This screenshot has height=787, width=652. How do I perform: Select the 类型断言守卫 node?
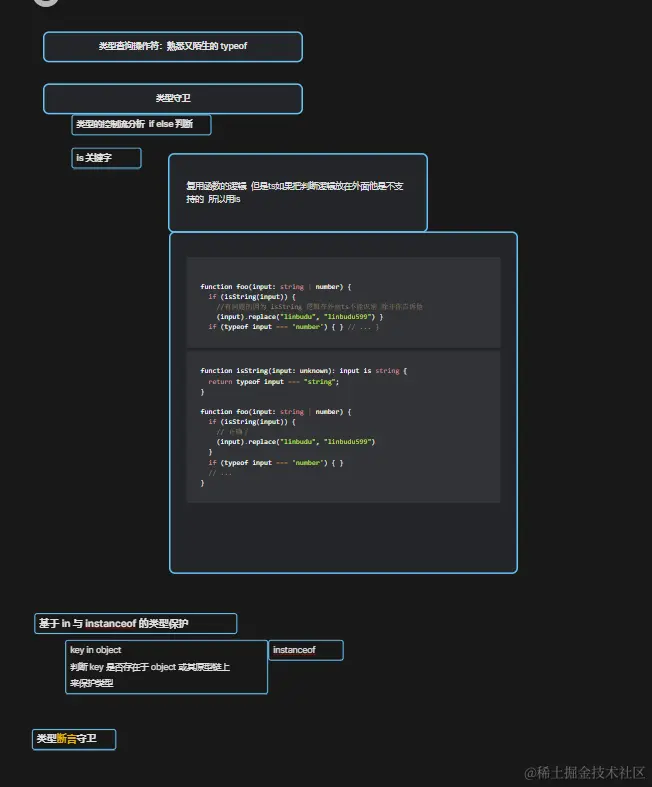click(74, 739)
